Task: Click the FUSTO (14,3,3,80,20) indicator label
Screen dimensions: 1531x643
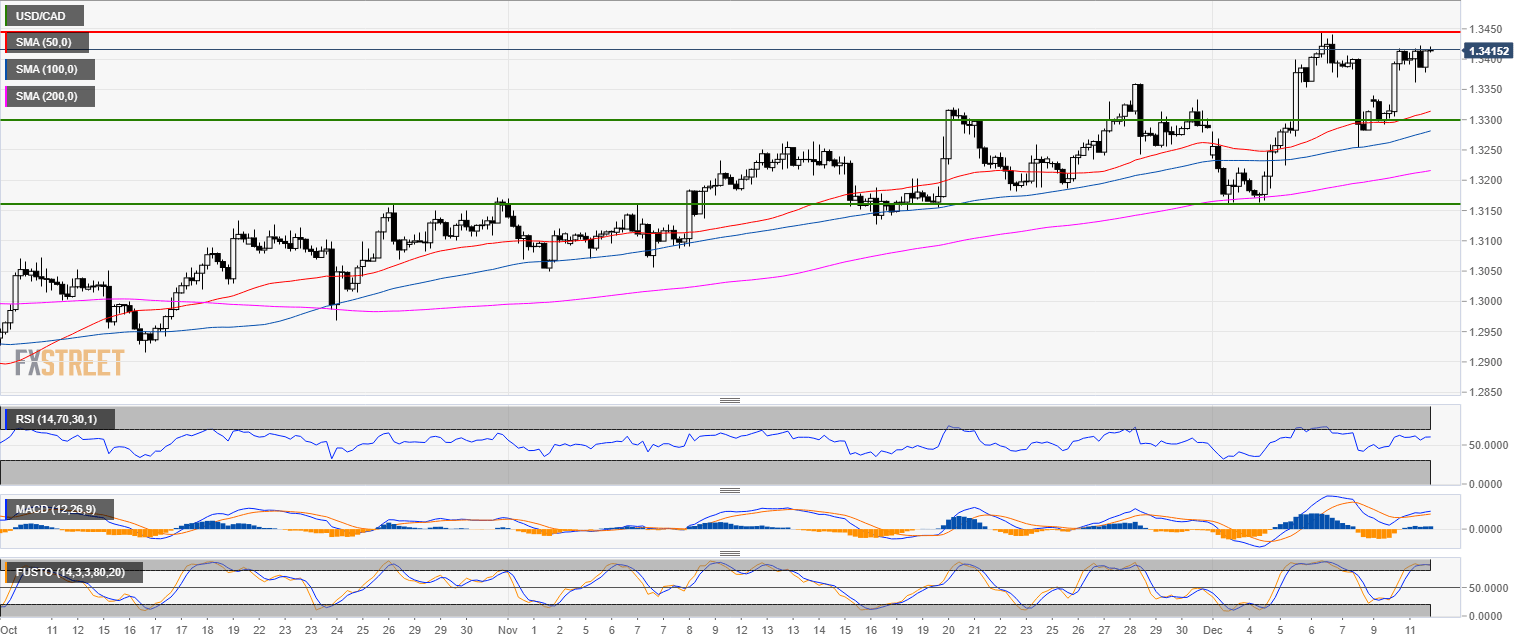Action: (72, 572)
